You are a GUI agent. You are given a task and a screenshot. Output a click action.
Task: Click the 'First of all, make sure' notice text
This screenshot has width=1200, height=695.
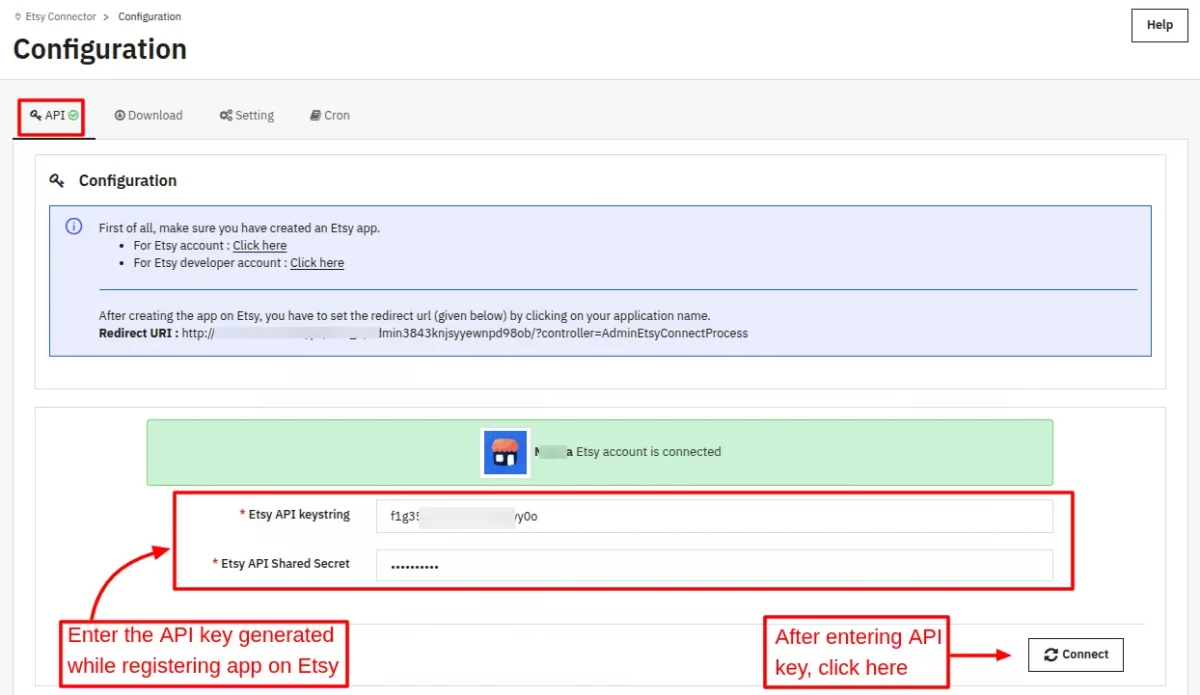239,228
